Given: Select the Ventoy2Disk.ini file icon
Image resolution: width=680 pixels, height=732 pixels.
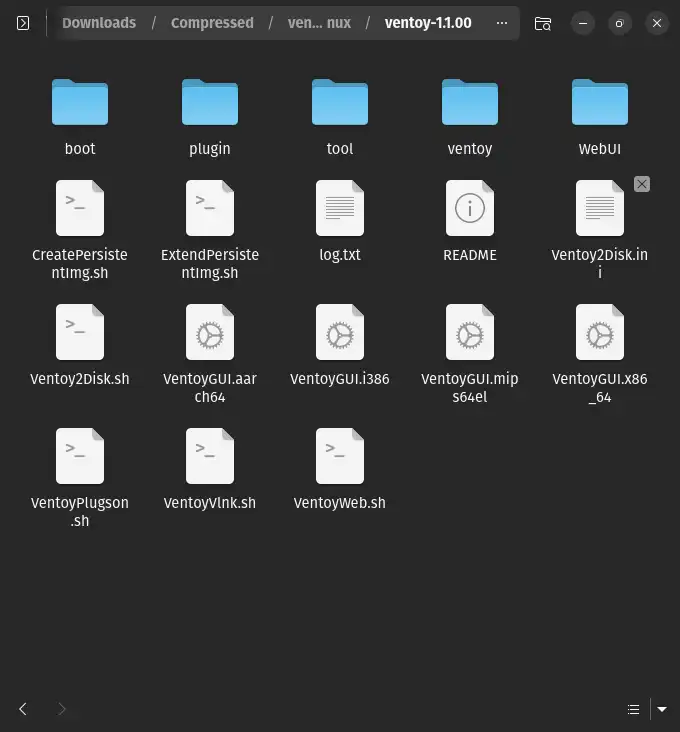Looking at the screenshot, I should [x=600, y=208].
